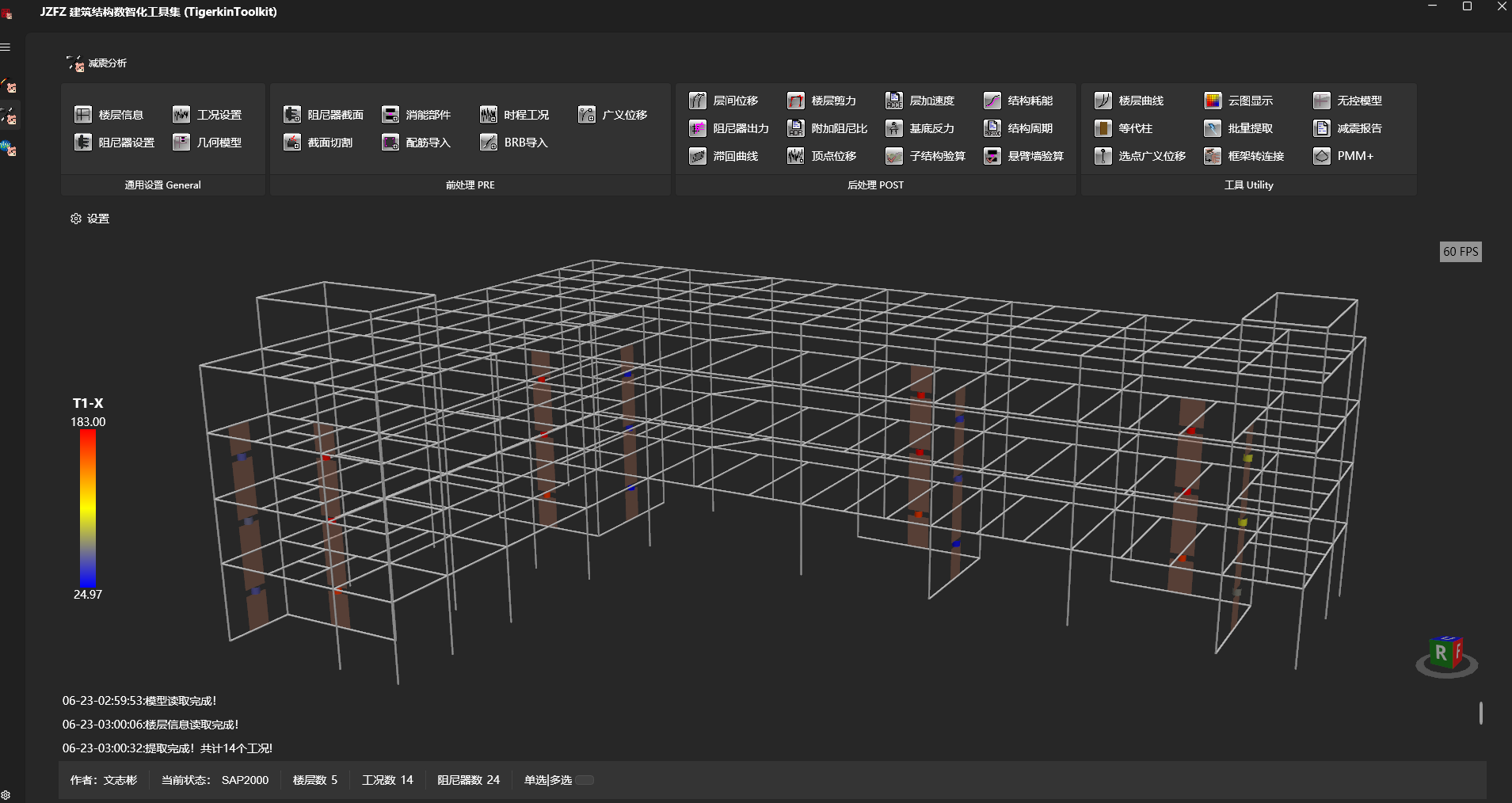
Task: Open the hamburger menu at top left
Action: coord(6,48)
